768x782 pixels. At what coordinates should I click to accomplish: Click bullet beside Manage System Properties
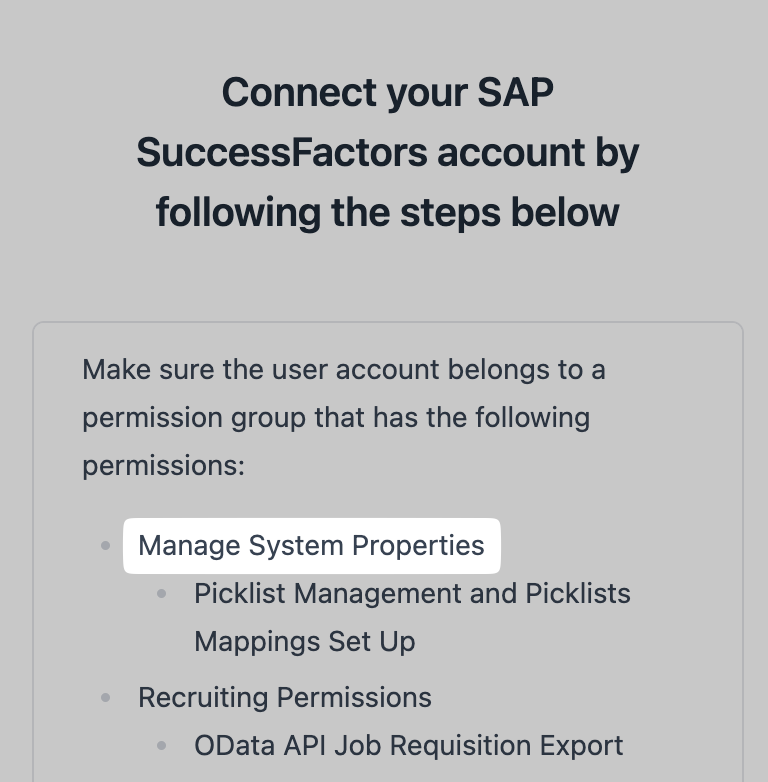coord(105,546)
